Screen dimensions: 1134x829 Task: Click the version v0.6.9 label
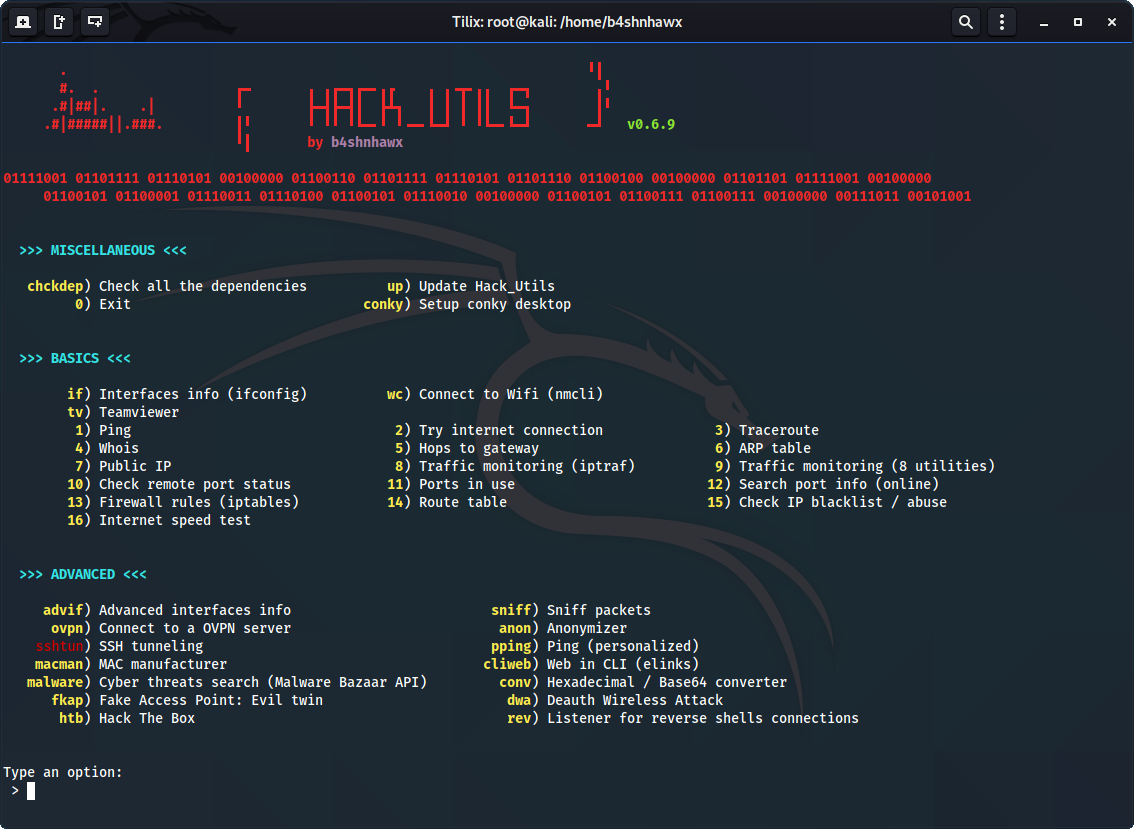[x=651, y=124]
